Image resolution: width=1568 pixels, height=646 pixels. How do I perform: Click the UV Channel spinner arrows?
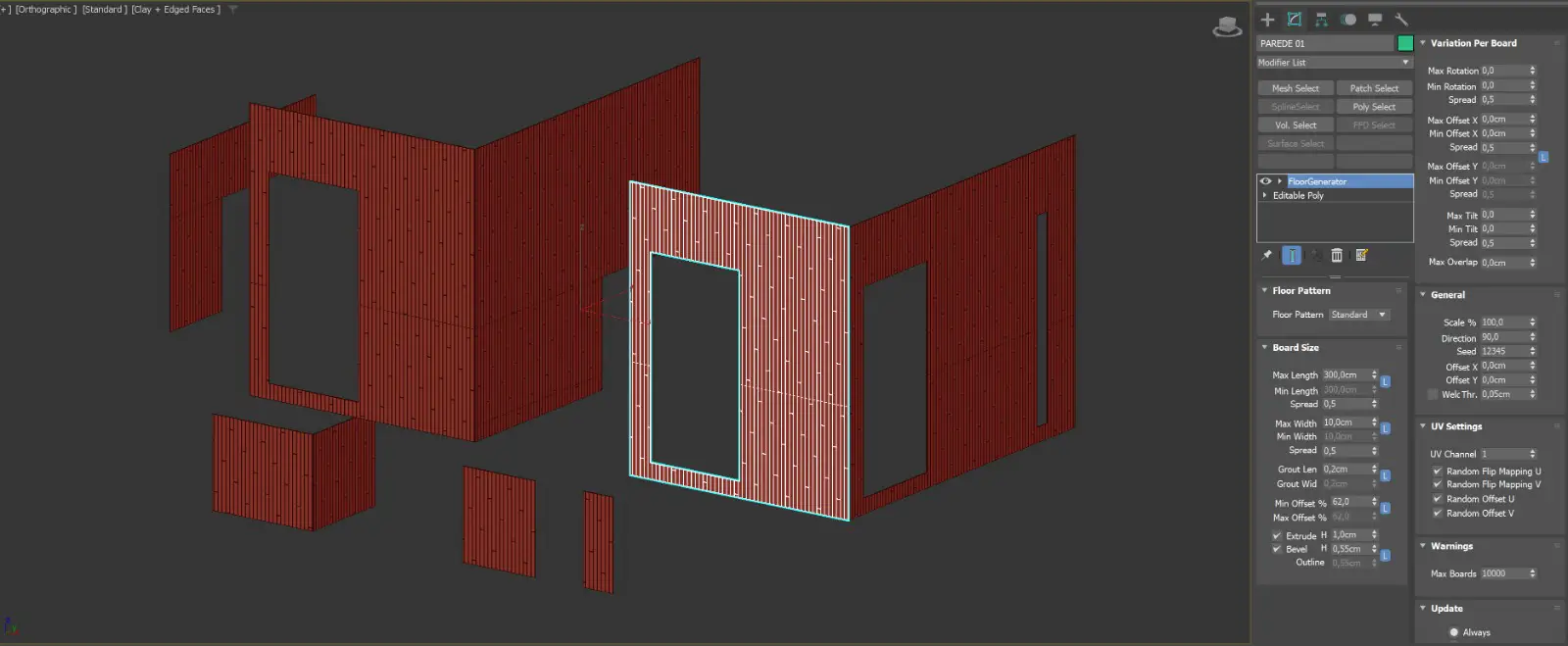(x=1533, y=454)
